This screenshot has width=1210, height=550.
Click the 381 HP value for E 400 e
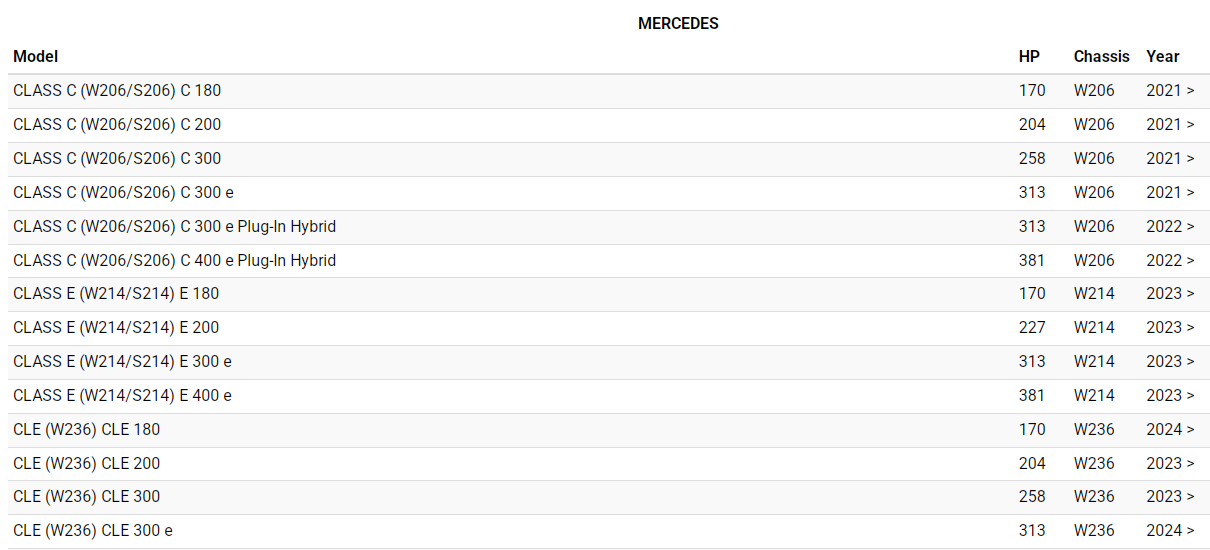tap(1032, 395)
